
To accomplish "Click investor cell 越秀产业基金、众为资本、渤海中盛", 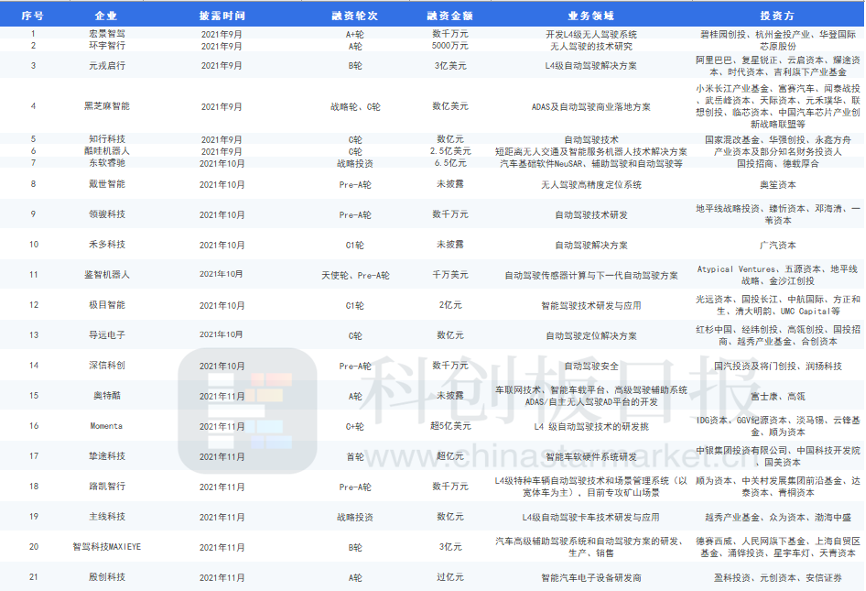I will (778, 517).
